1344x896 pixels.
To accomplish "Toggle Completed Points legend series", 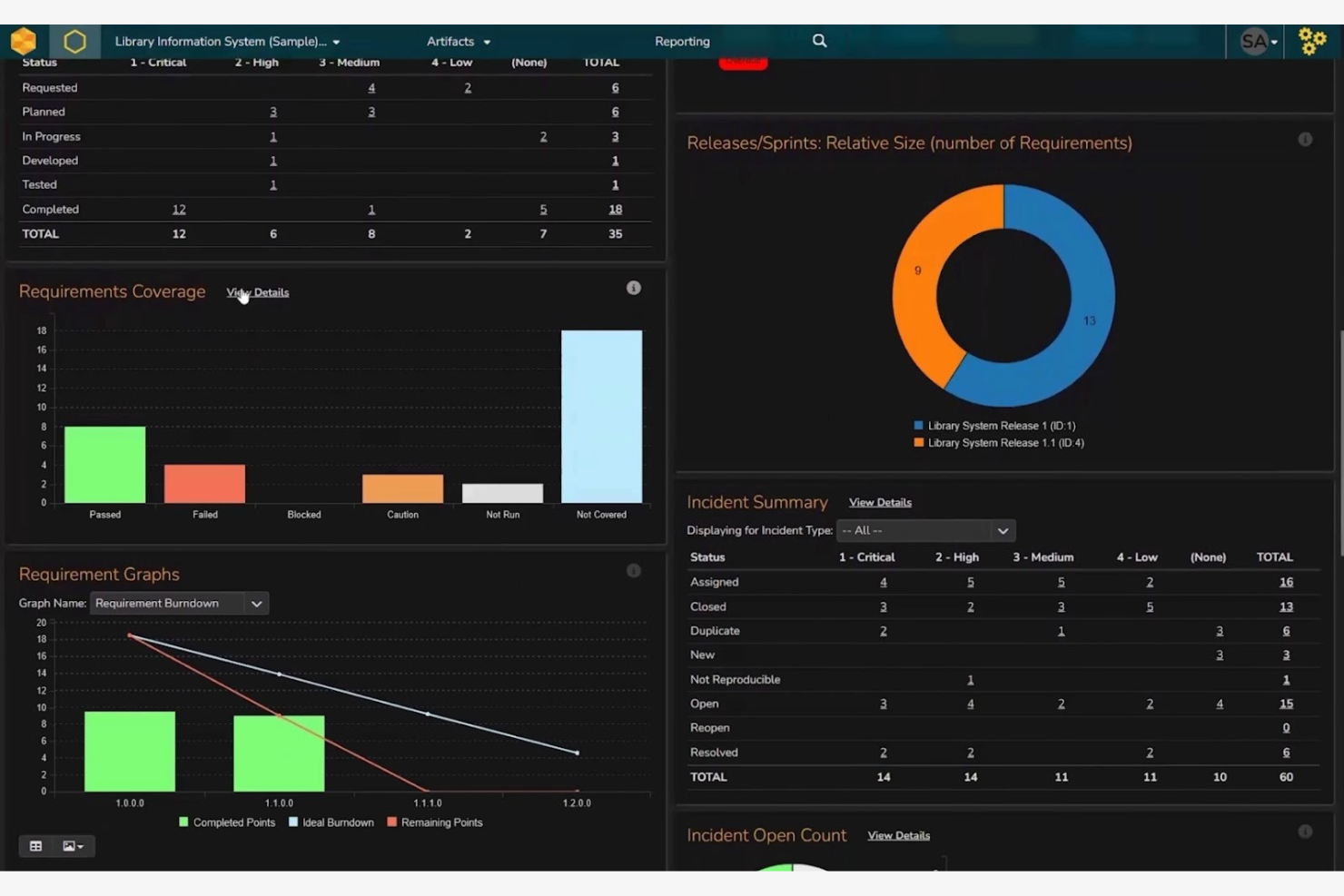I will [227, 822].
